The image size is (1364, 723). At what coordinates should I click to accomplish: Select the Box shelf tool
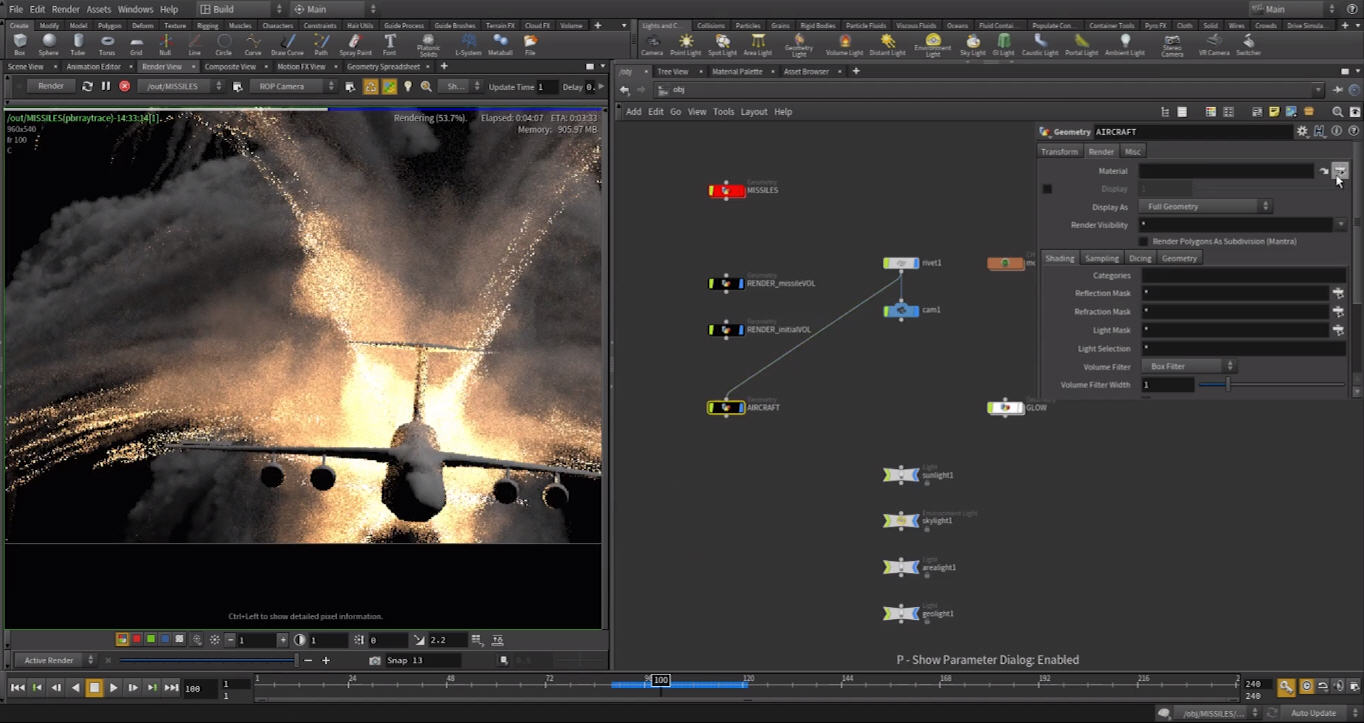[x=20, y=44]
